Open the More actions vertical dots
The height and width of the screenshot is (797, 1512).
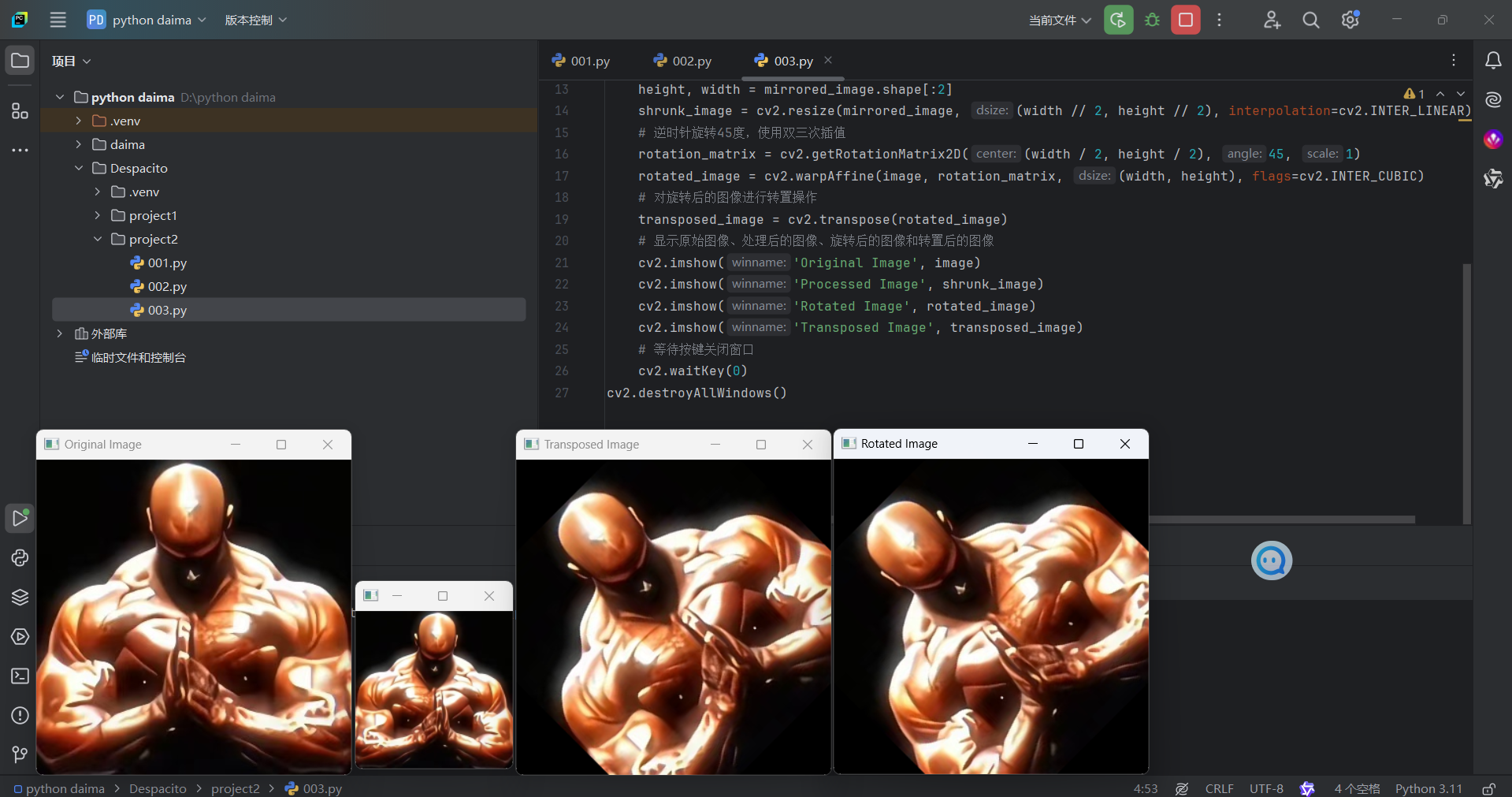[x=1219, y=20]
